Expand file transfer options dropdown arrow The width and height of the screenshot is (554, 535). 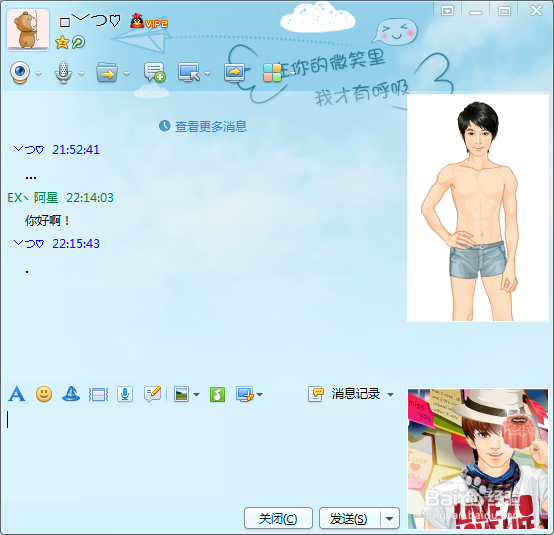point(126,74)
